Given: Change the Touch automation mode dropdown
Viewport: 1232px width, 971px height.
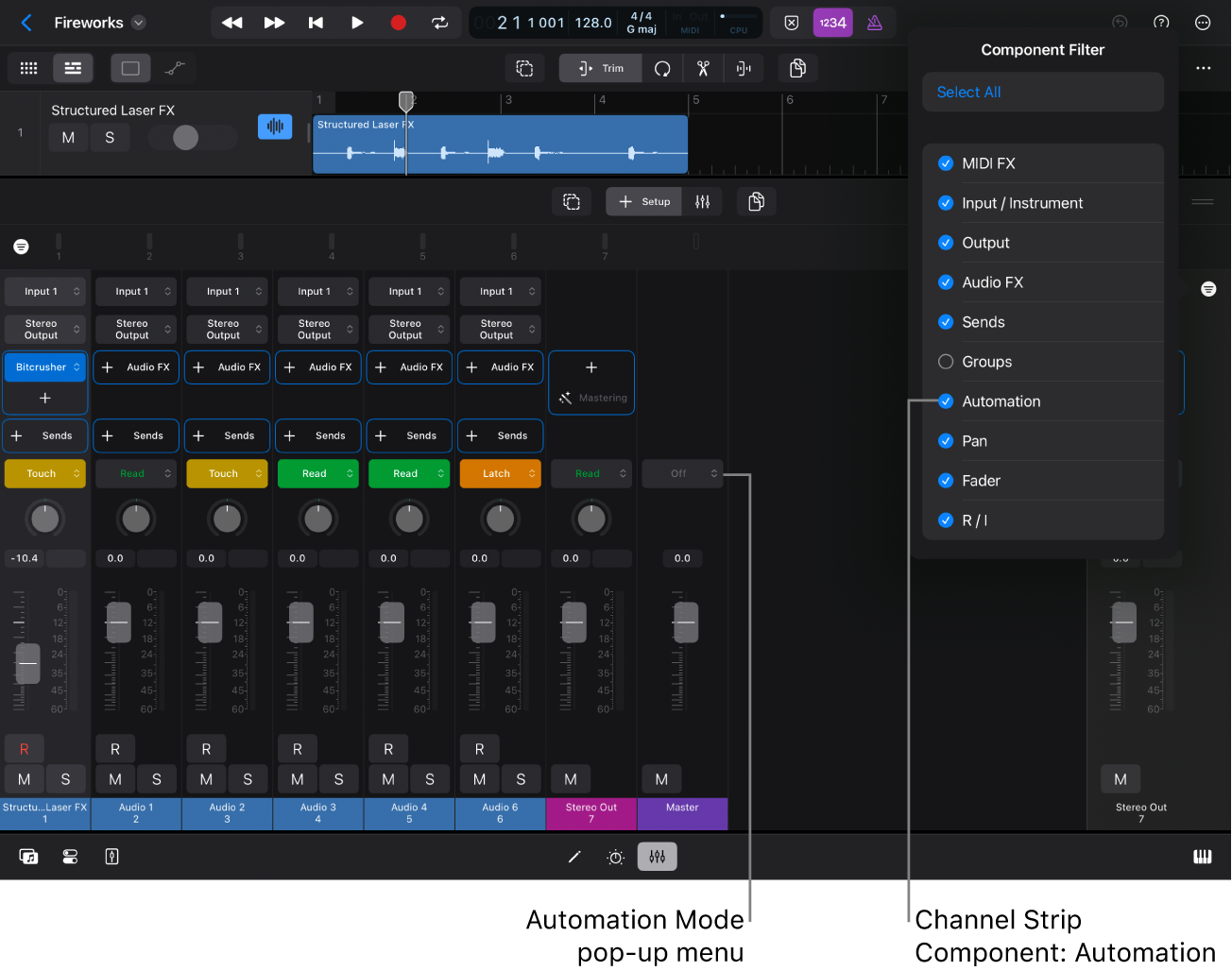Looking at the screenshot, I should pos(44,473).
